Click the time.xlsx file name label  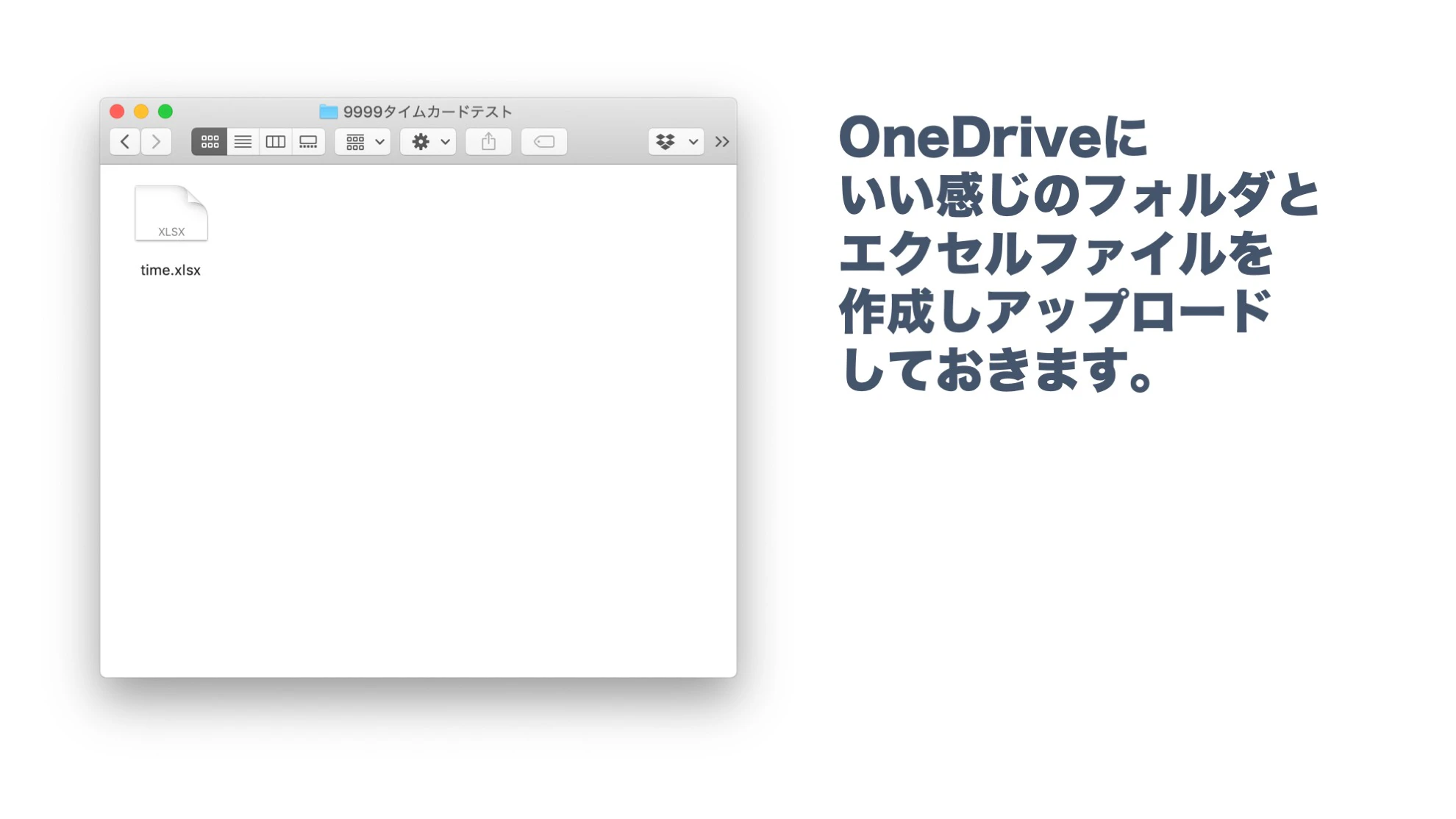(171, 270)
